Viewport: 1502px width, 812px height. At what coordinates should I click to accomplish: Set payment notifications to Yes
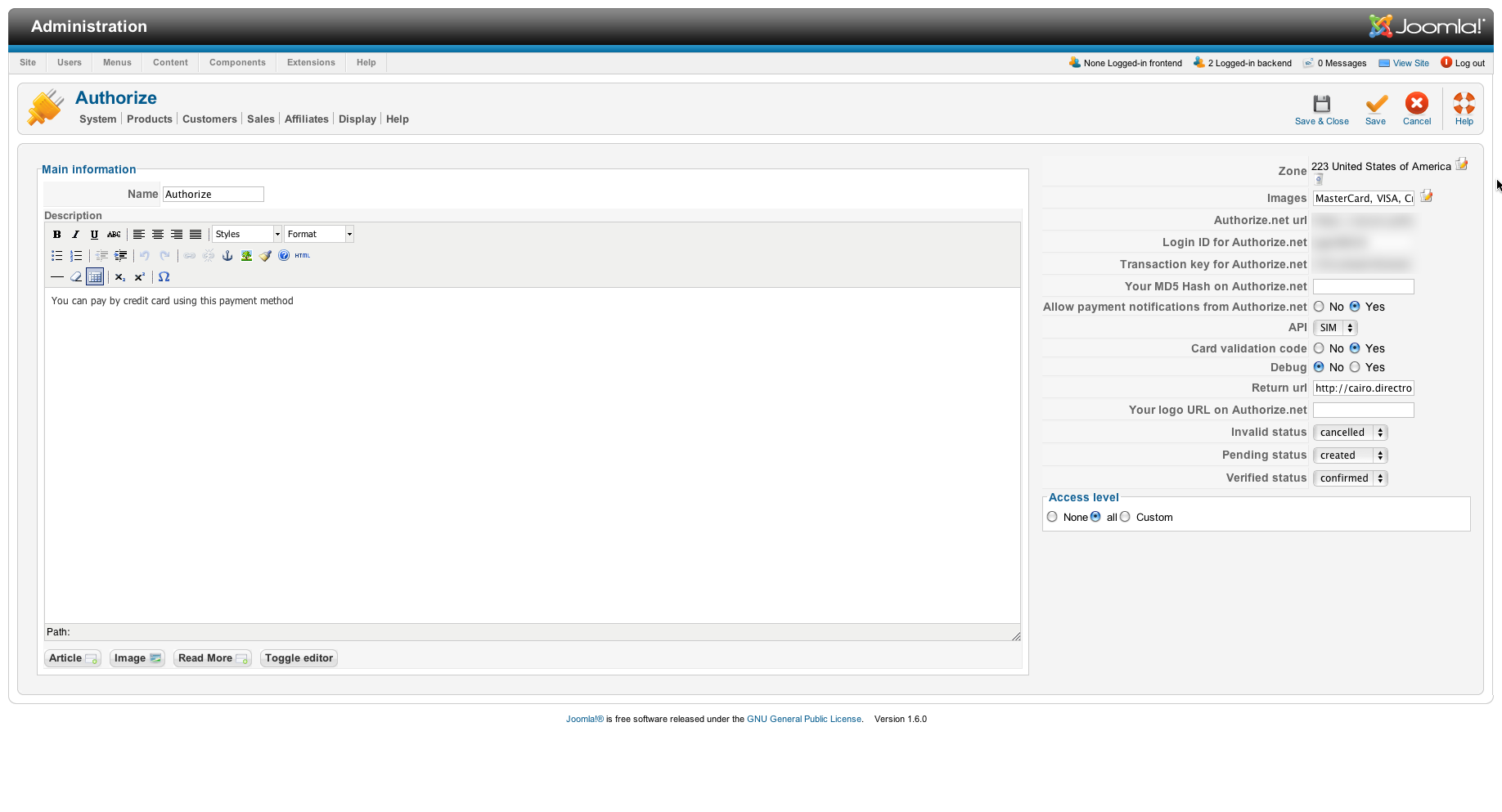1355,307
